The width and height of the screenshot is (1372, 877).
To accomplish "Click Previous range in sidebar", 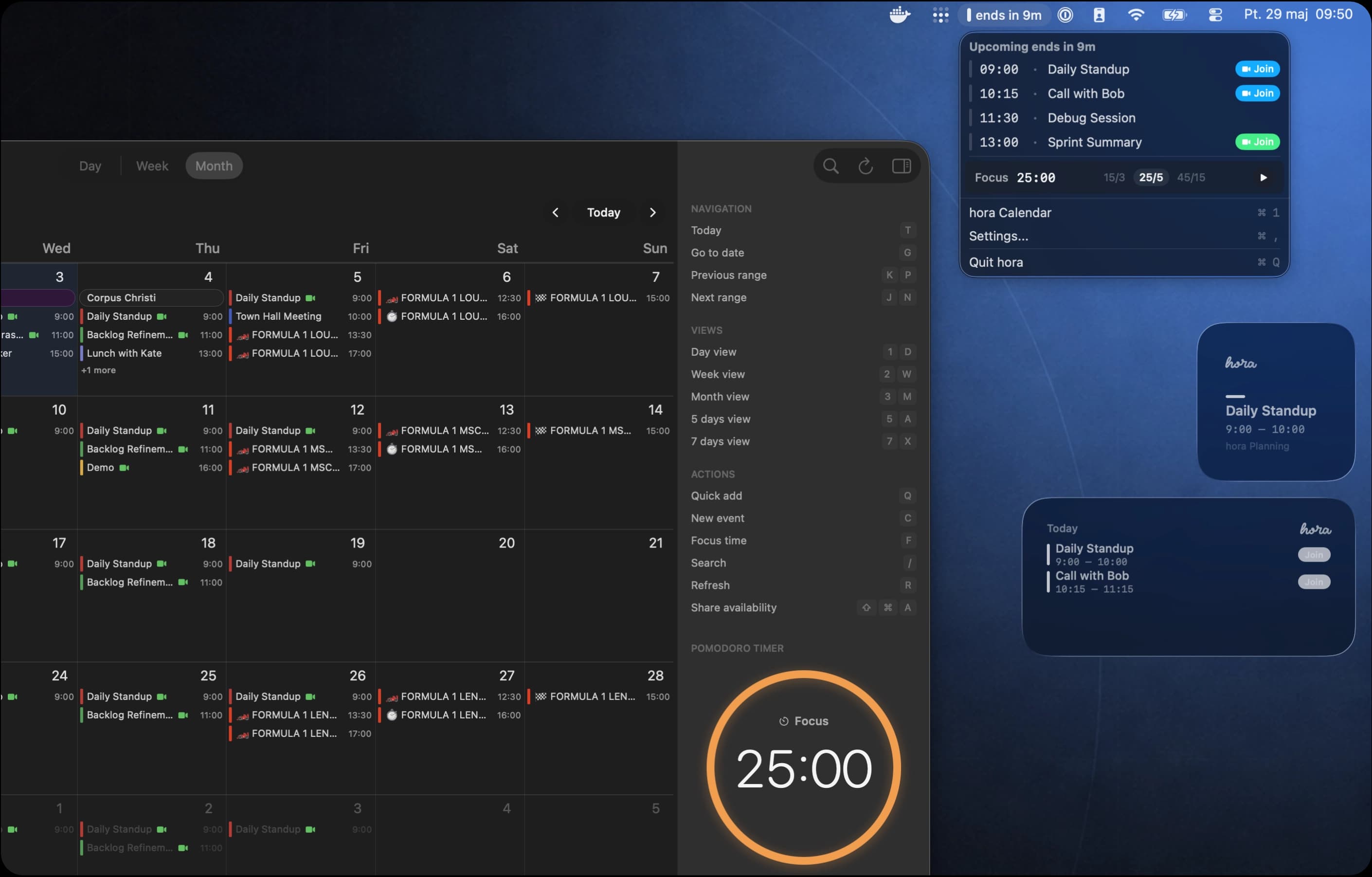I will pyautogui.click(x=803, y=274).
